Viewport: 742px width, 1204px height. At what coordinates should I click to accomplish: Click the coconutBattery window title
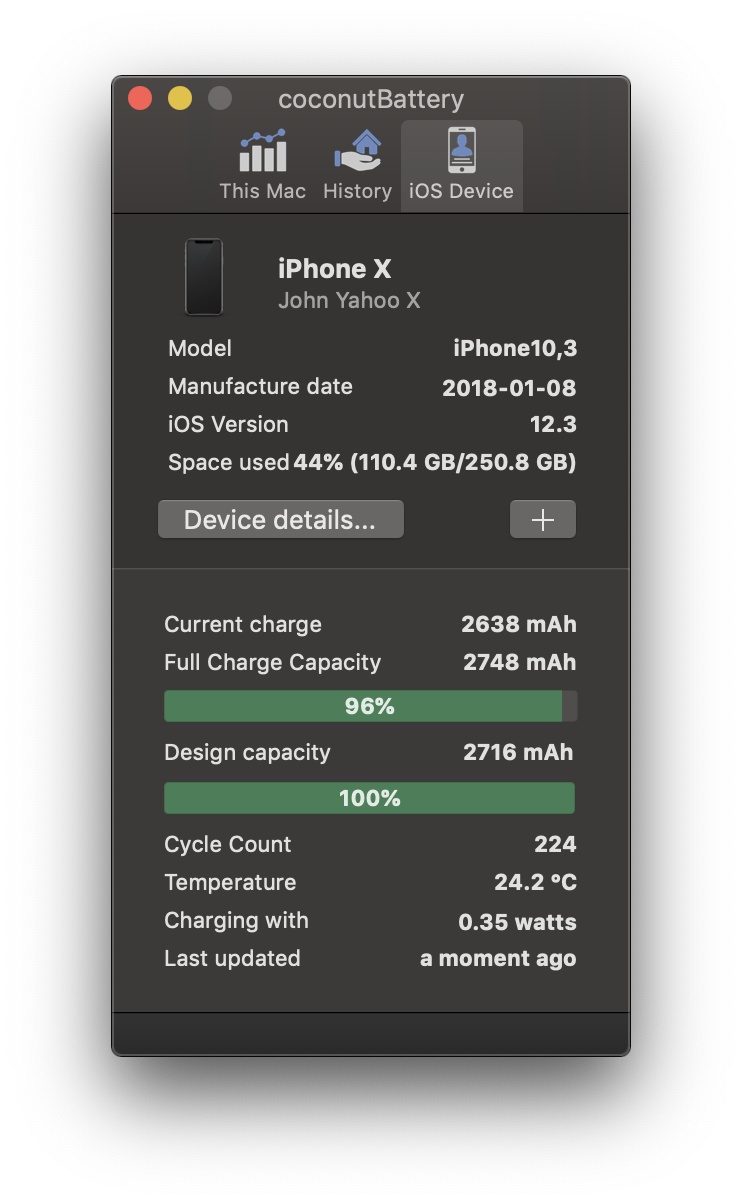click(370, 99)
